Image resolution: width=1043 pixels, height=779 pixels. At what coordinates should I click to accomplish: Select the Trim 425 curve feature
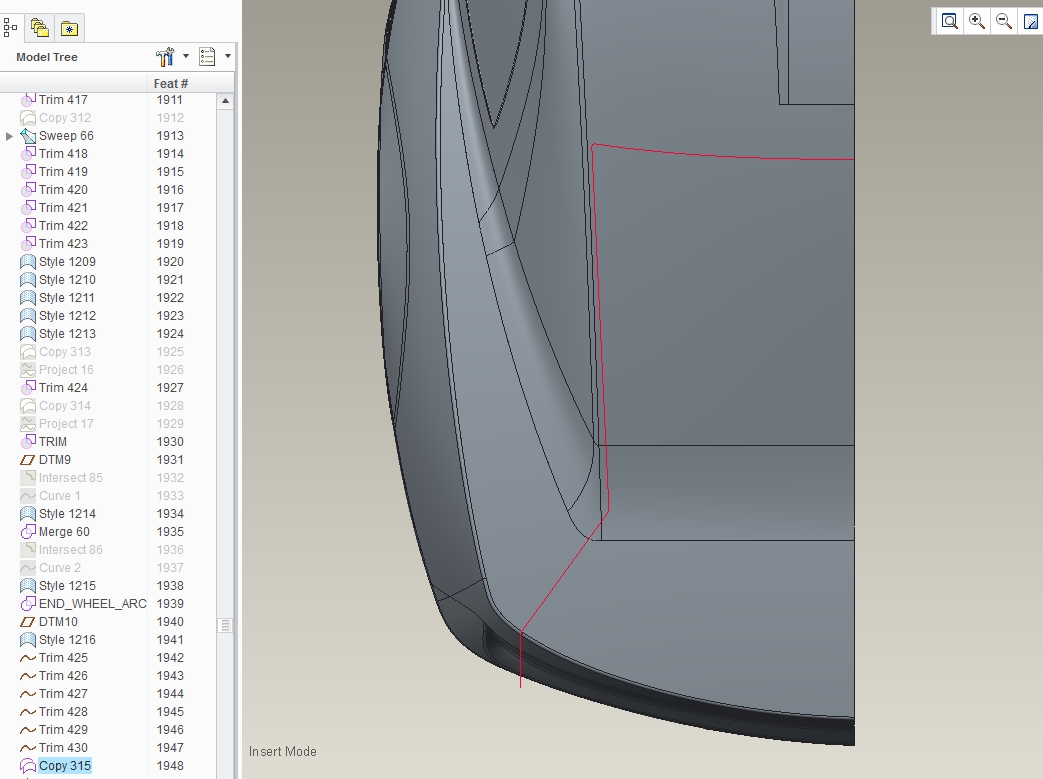63,657
